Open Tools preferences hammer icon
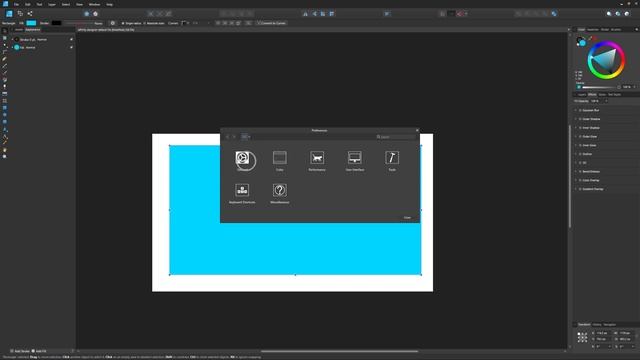Image resolution: width=640 pixels, height=360 pixels. pos(392,158)
